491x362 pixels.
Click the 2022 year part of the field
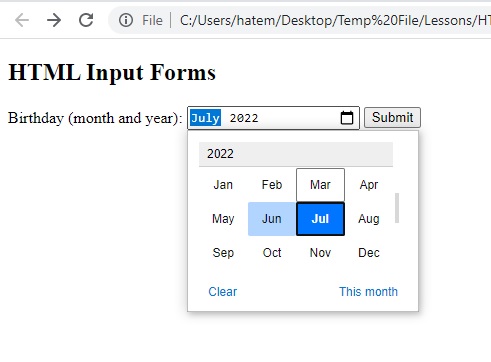tap(244, 118)
